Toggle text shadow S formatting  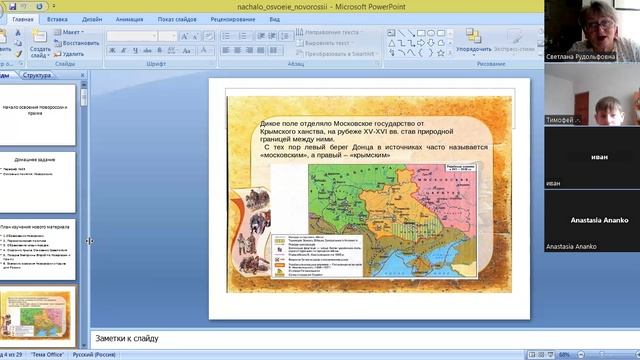(x=160, y=50)
